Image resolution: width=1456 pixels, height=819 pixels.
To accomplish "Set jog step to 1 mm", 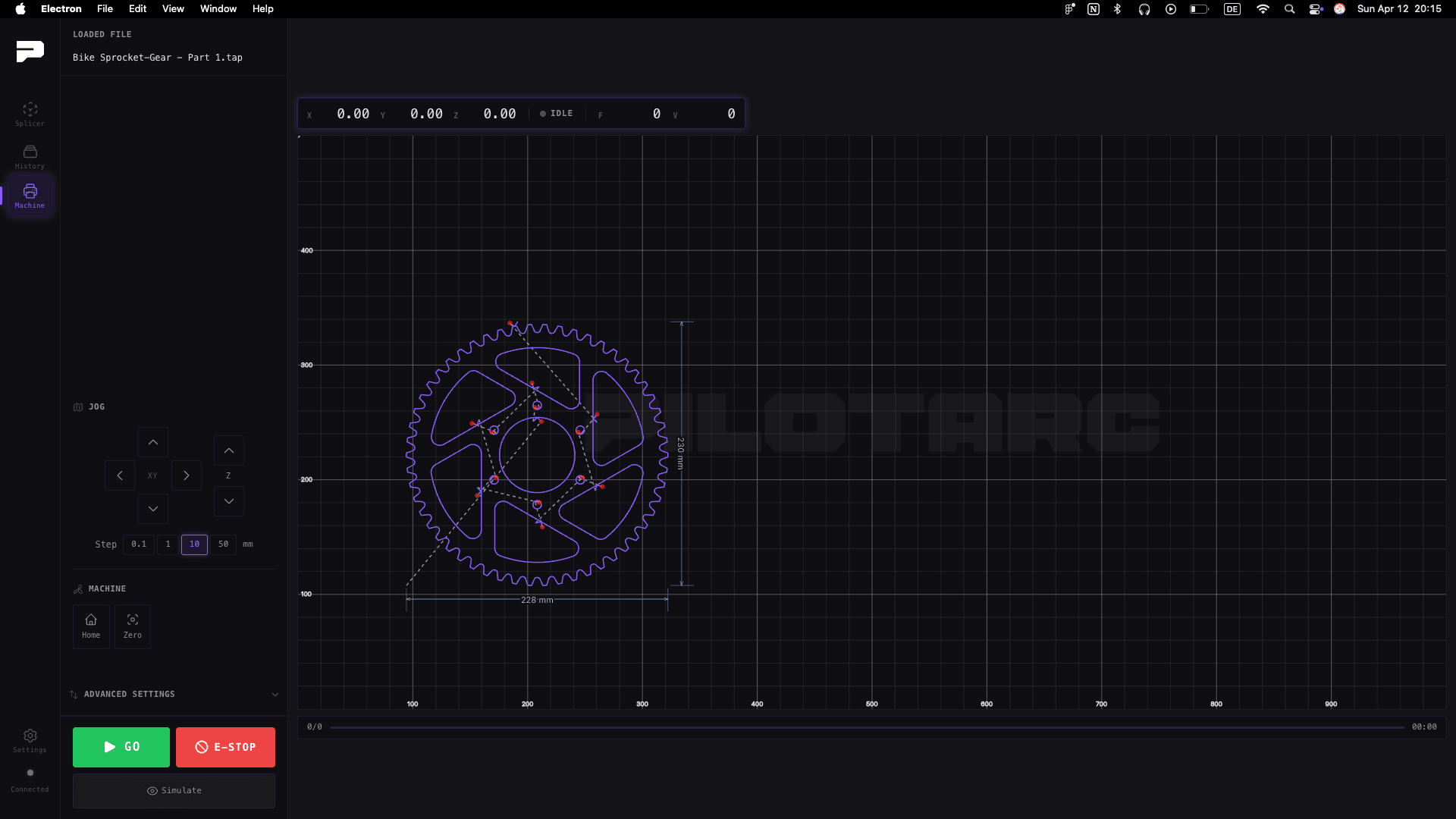I will pyautogui.click(x=168, y=544).
